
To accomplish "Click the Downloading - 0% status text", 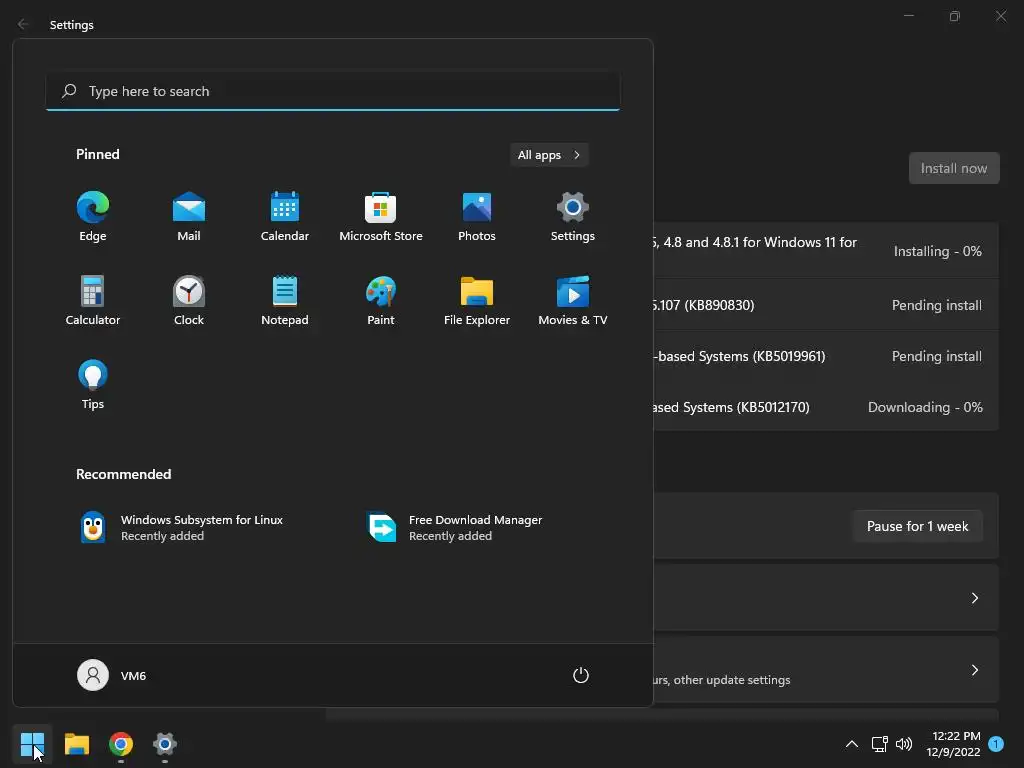I will point(925,407).
